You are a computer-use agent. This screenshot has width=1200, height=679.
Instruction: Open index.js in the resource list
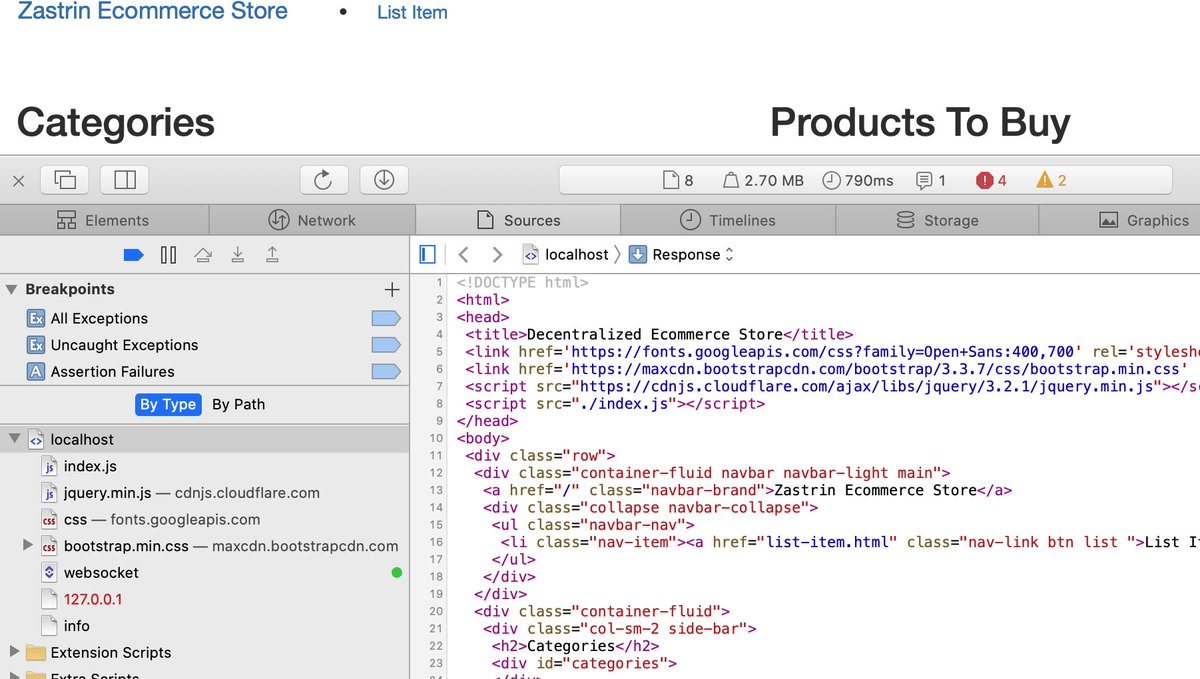204,466
